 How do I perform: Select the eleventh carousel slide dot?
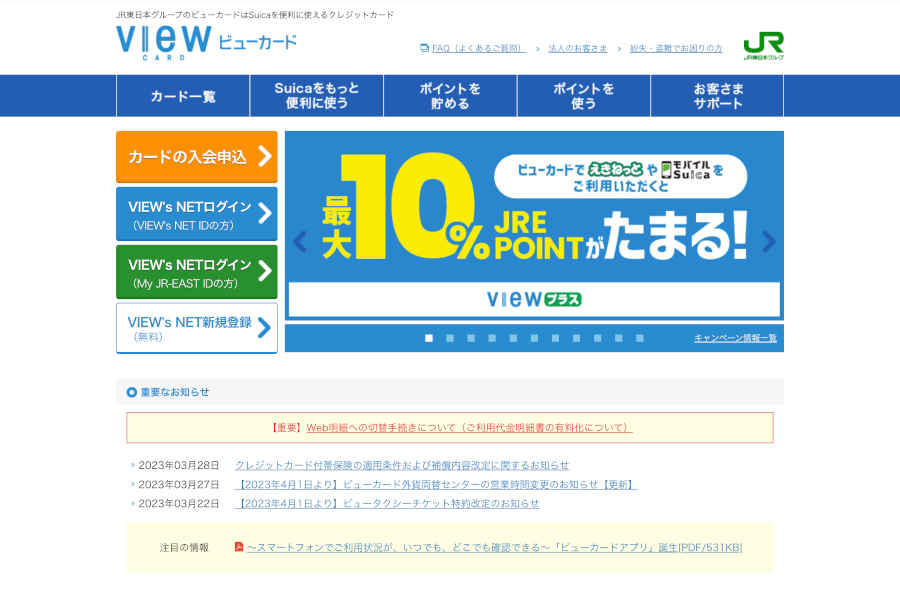[639, 338]
